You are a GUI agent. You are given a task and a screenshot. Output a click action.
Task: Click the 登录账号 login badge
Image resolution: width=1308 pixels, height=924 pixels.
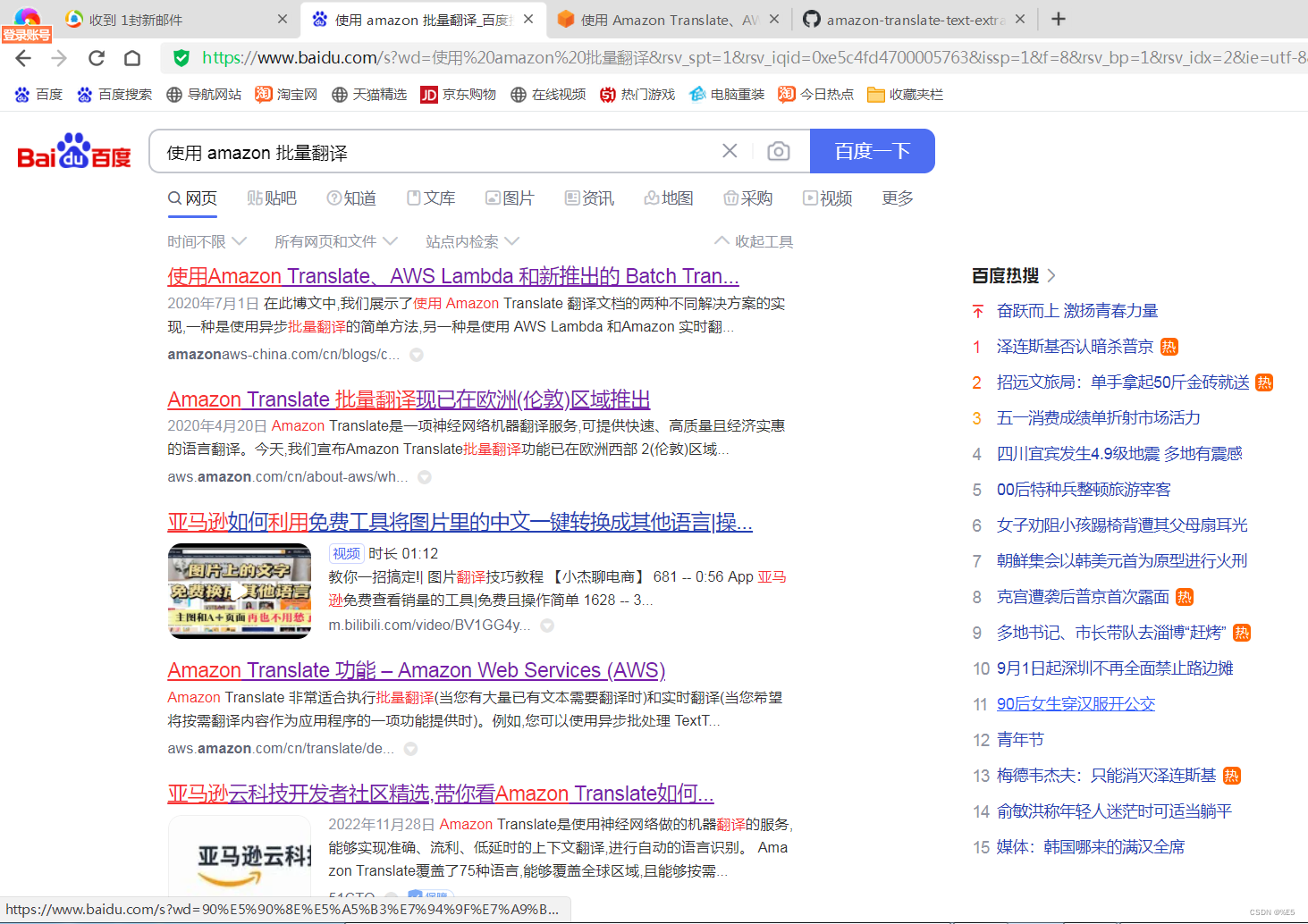coord(26,35)
